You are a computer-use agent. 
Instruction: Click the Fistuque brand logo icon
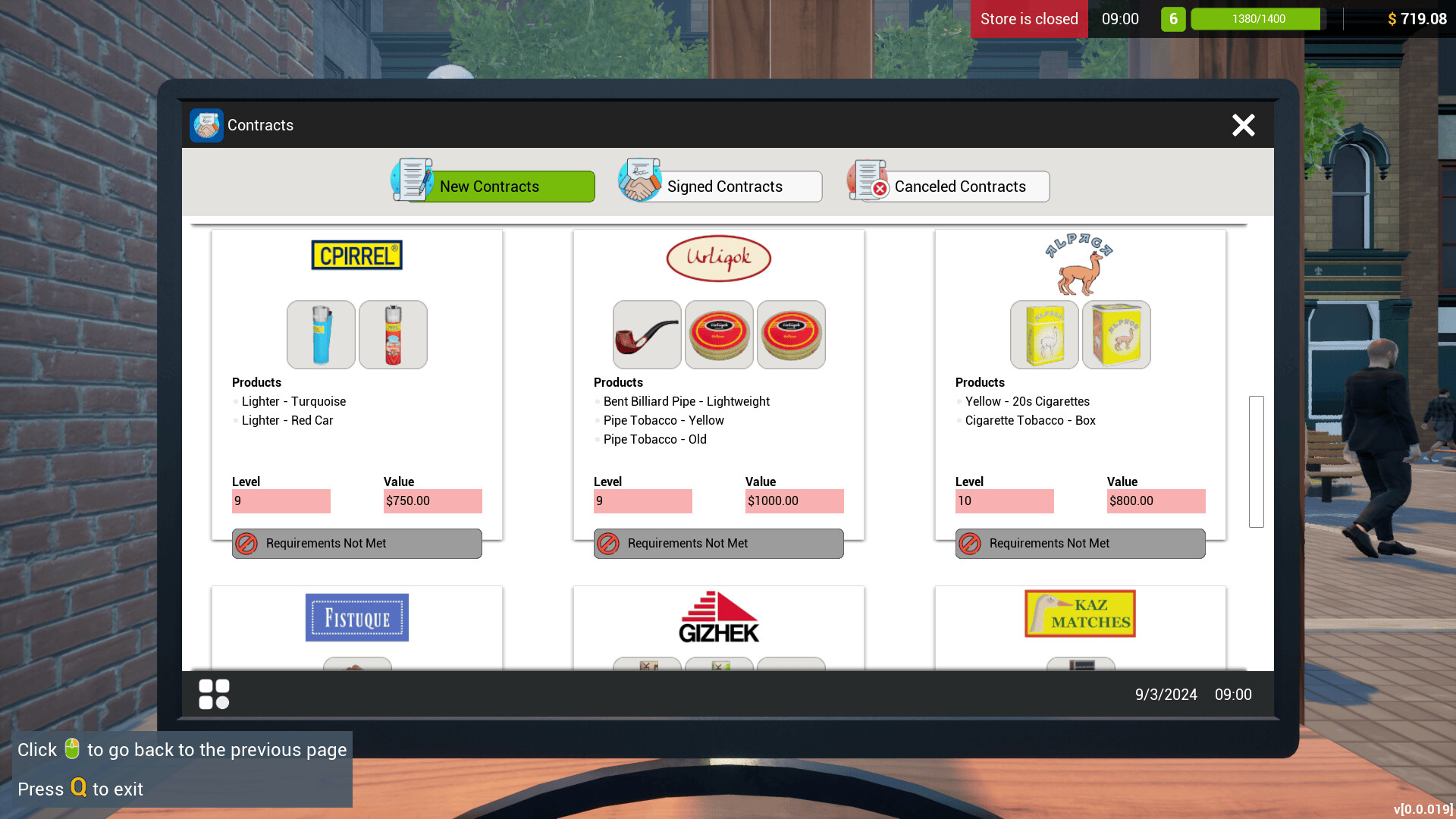tap(356, 617)
